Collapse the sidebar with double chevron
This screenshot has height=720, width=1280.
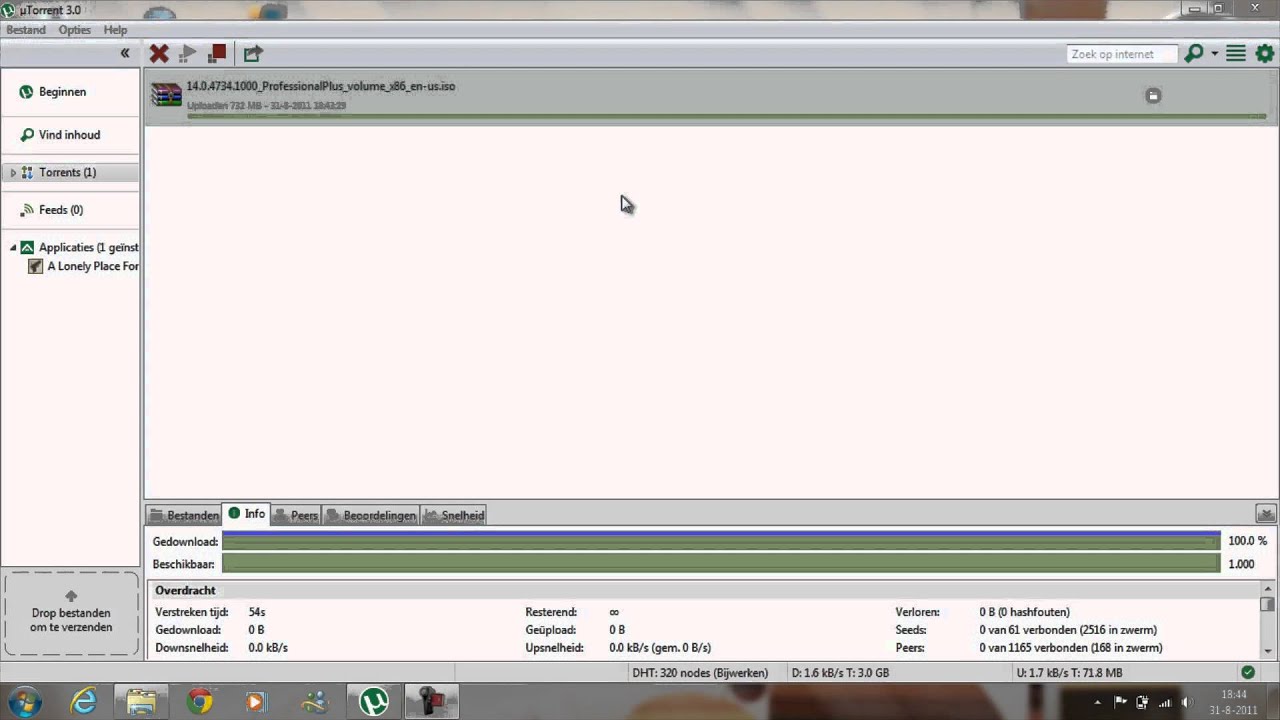[125, 53]
